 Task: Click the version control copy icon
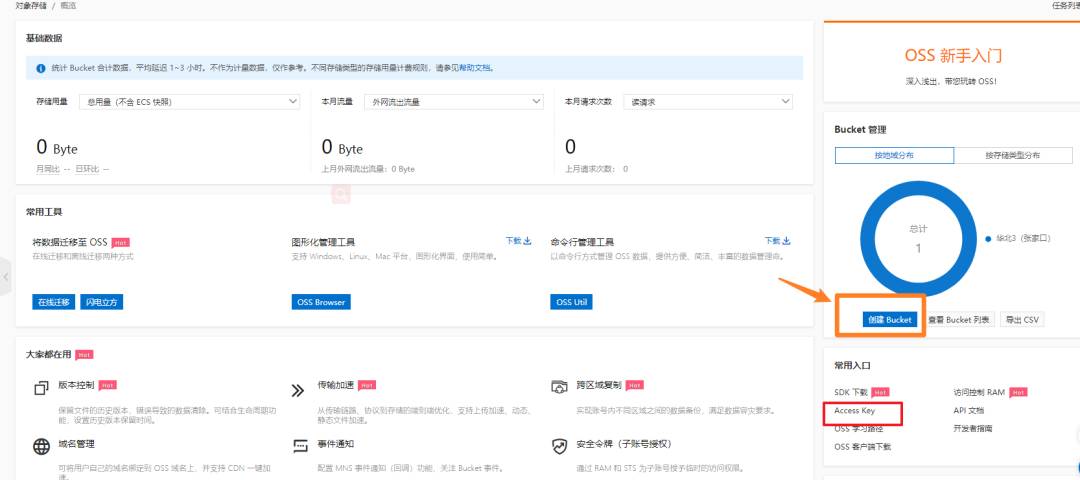pos(41,388)
